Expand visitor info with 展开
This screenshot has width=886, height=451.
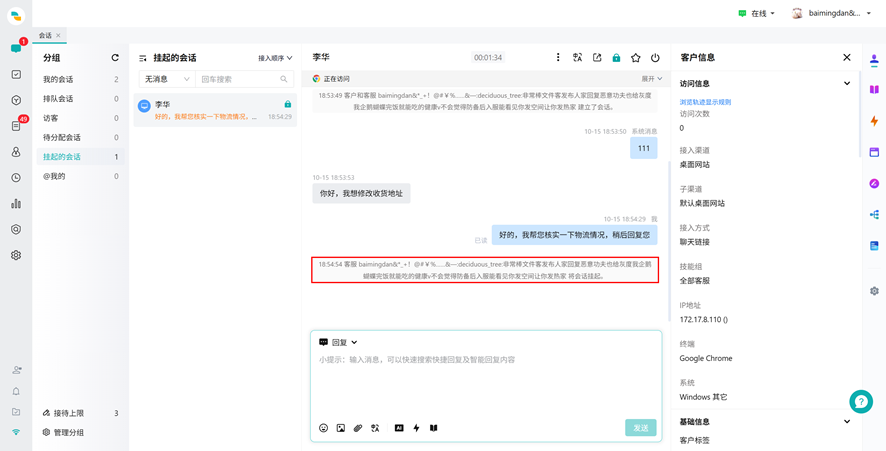click(x=652, y=79)
